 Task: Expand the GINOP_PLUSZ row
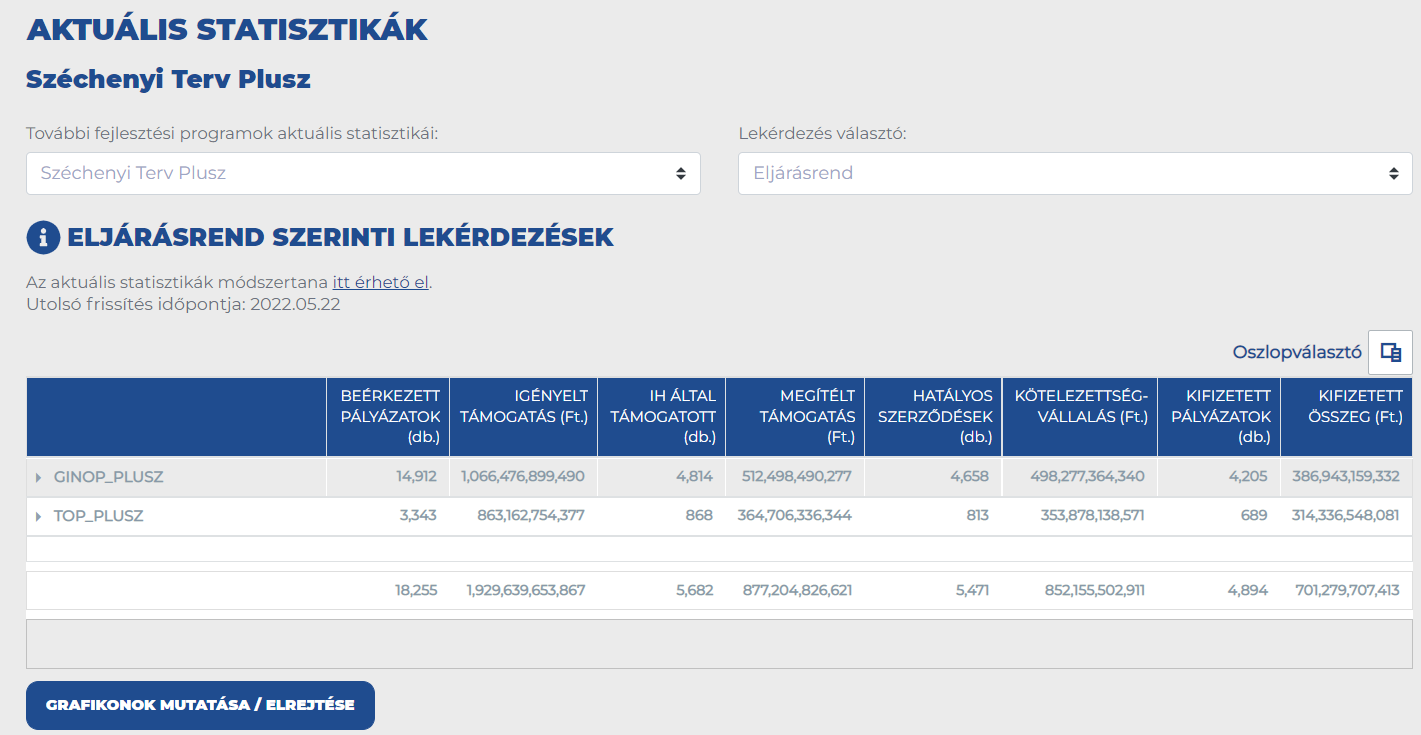pos(38,477)
